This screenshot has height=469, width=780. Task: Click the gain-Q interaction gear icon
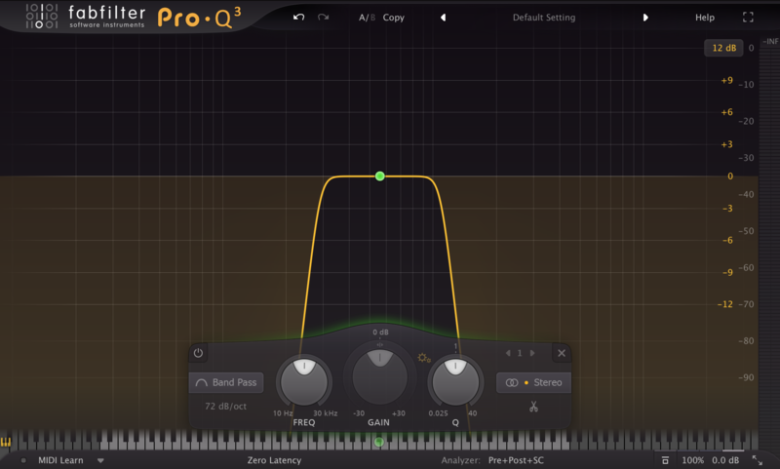point(424,358)
